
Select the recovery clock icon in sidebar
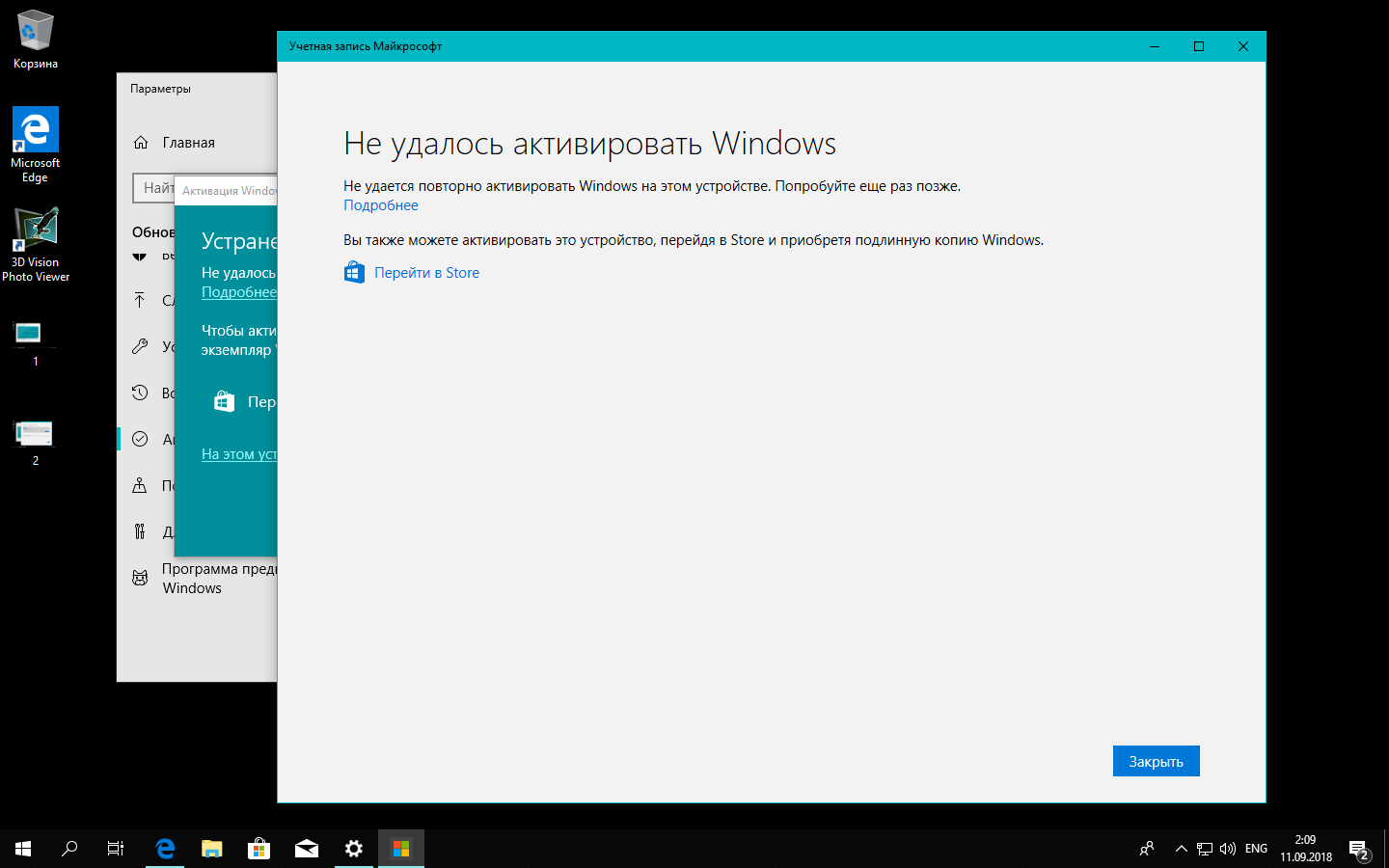[140, 393]
